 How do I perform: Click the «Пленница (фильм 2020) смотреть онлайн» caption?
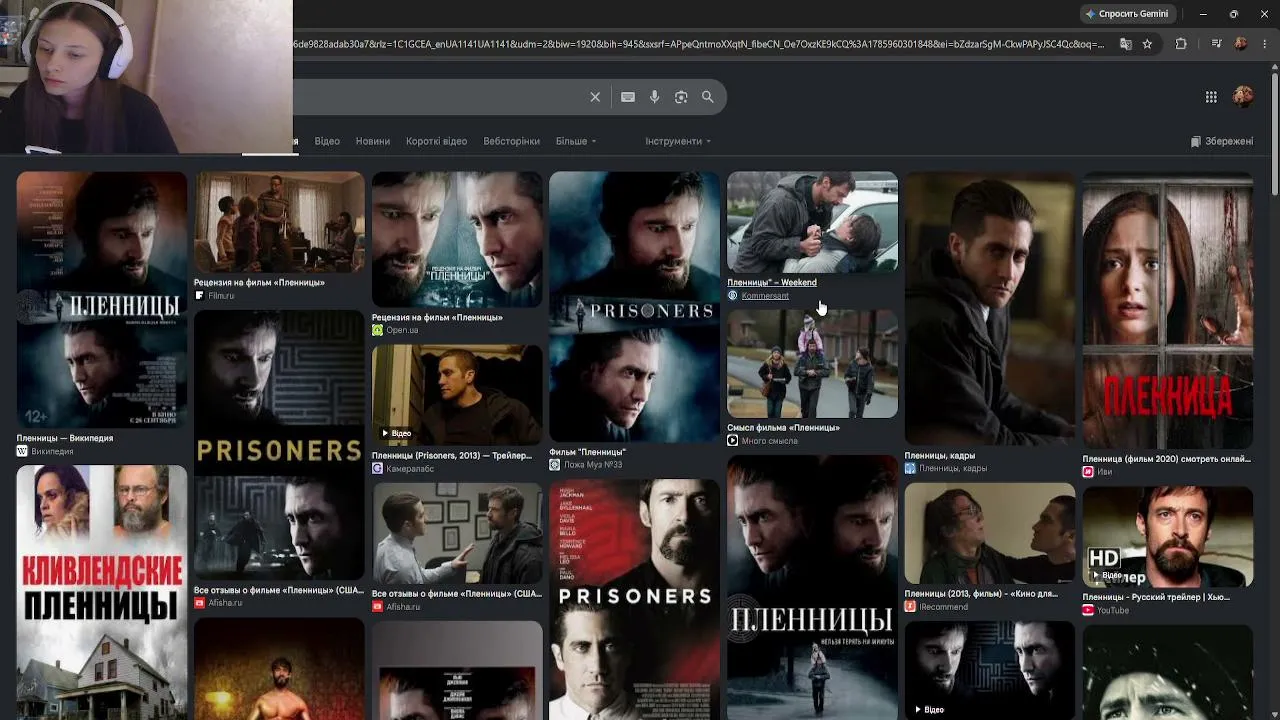[x=1167, y=459]
